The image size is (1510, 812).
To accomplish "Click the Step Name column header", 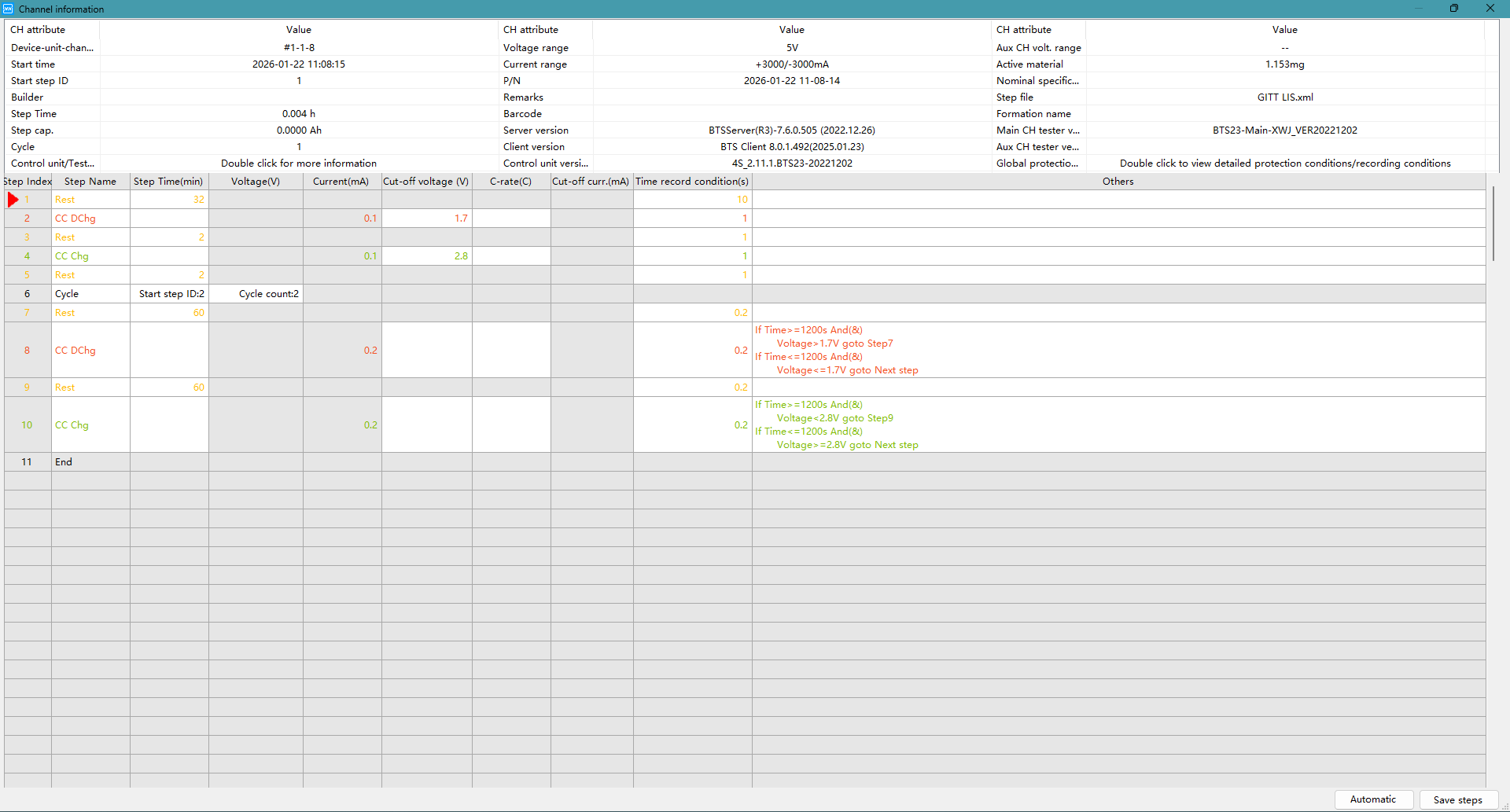I will (90, 182).
